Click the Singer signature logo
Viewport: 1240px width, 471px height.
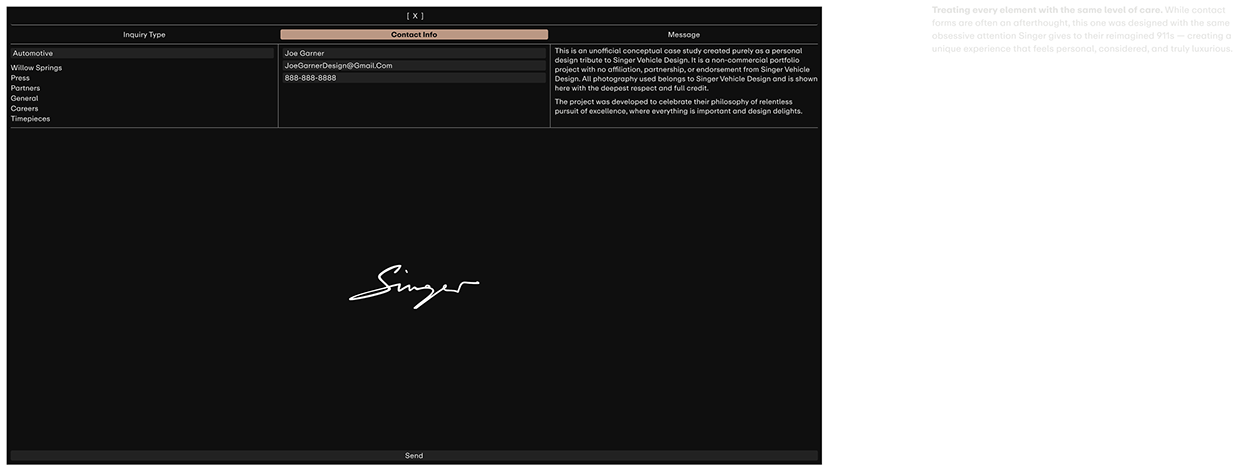coord(414,286)
